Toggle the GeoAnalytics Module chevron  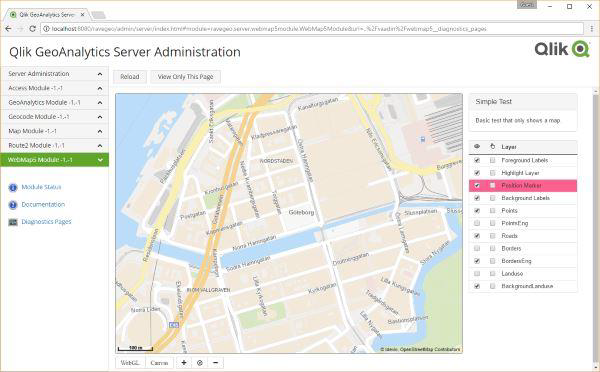click(100, 103)
